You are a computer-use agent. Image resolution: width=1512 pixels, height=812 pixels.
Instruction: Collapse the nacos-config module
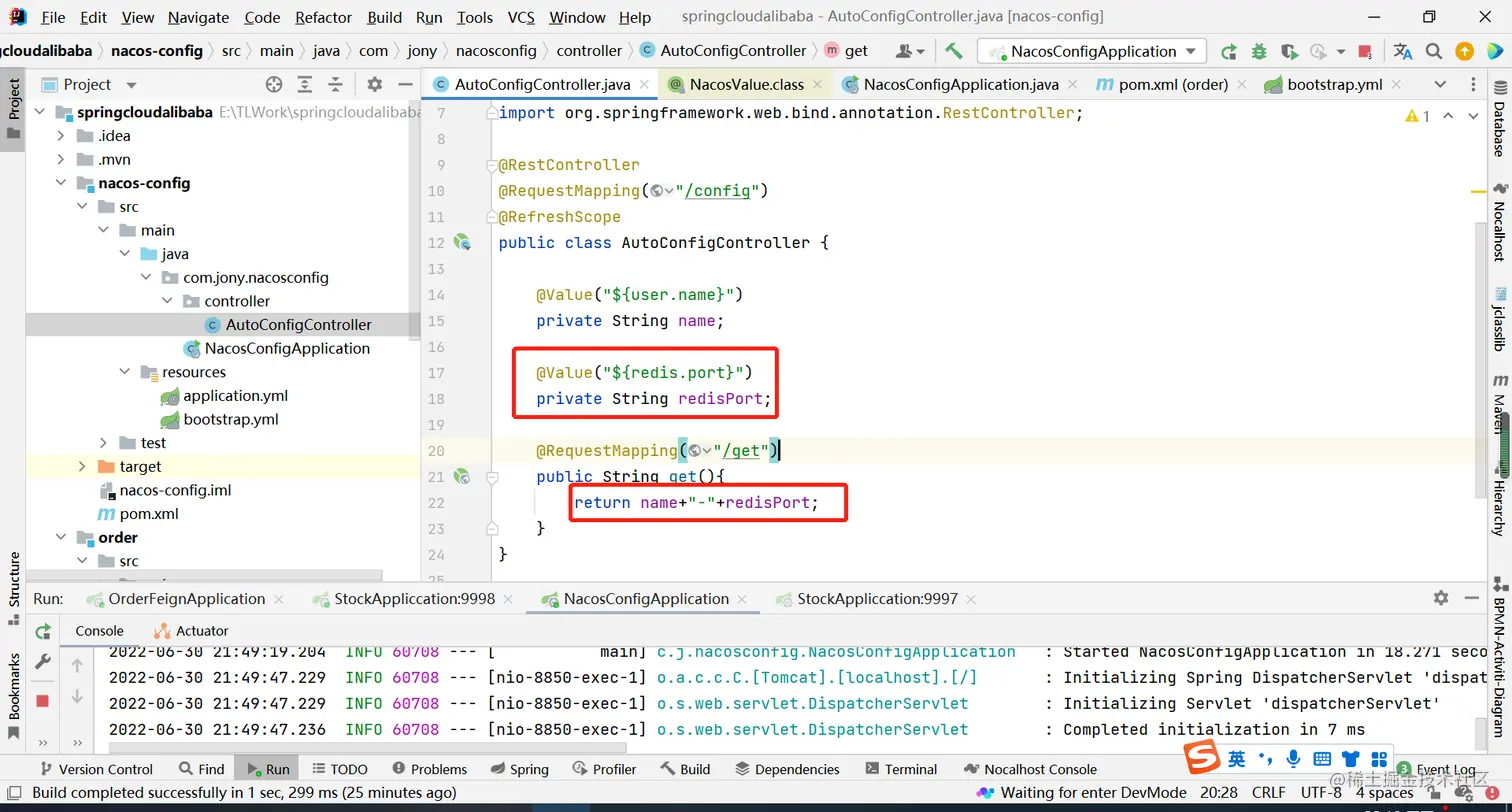[61, 183]
